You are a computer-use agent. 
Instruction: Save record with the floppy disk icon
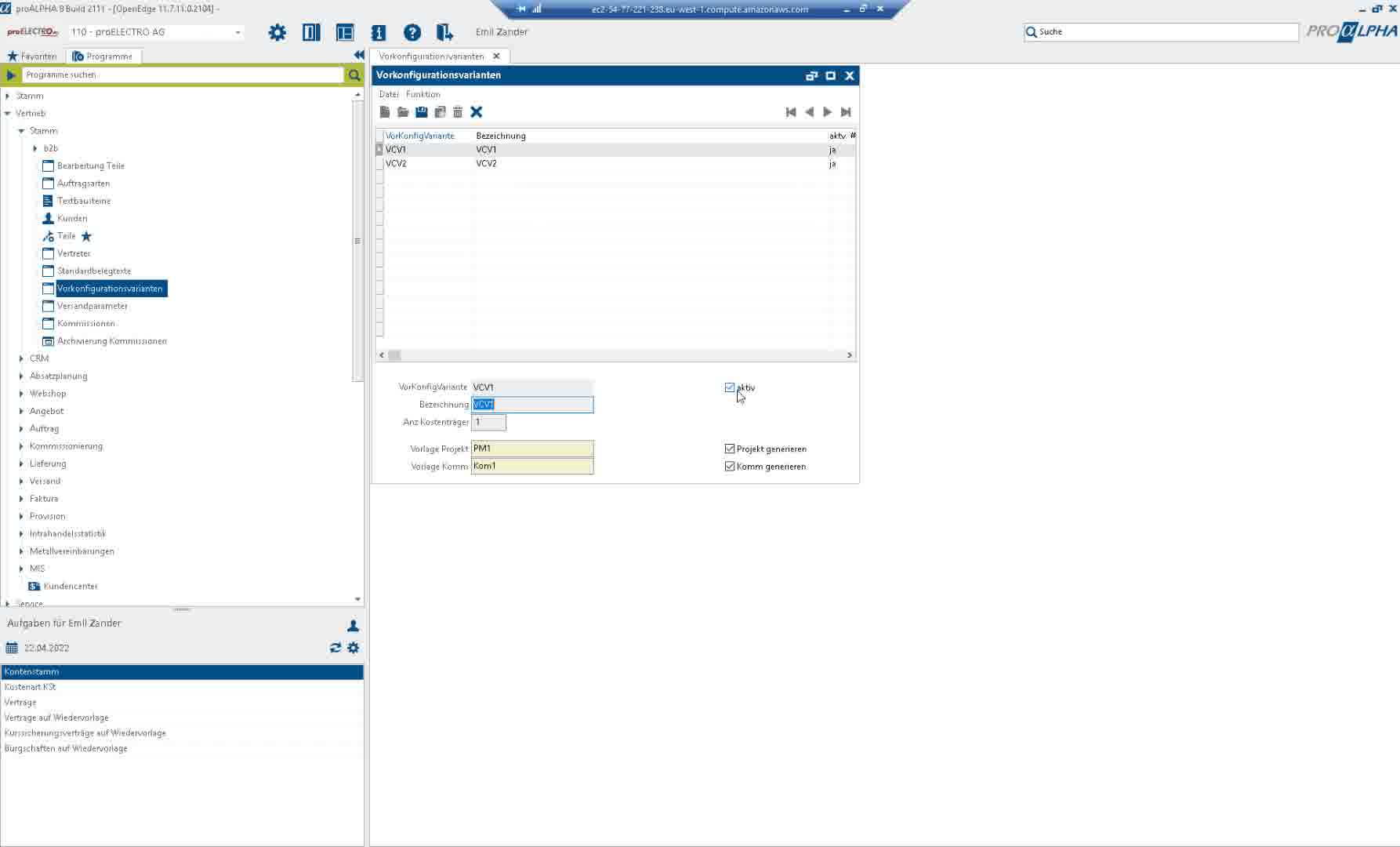(422, 112)
